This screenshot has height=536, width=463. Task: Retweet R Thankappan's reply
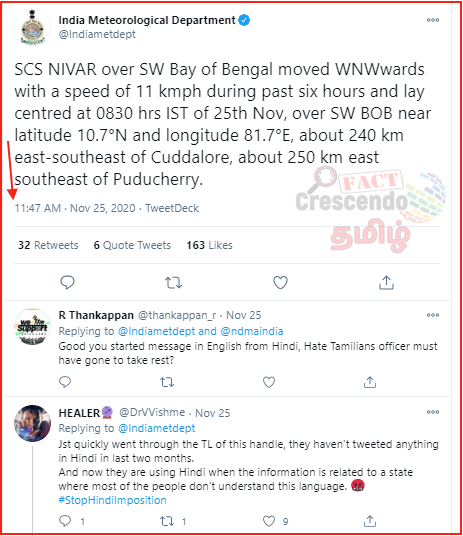click(x=167, y=382)
